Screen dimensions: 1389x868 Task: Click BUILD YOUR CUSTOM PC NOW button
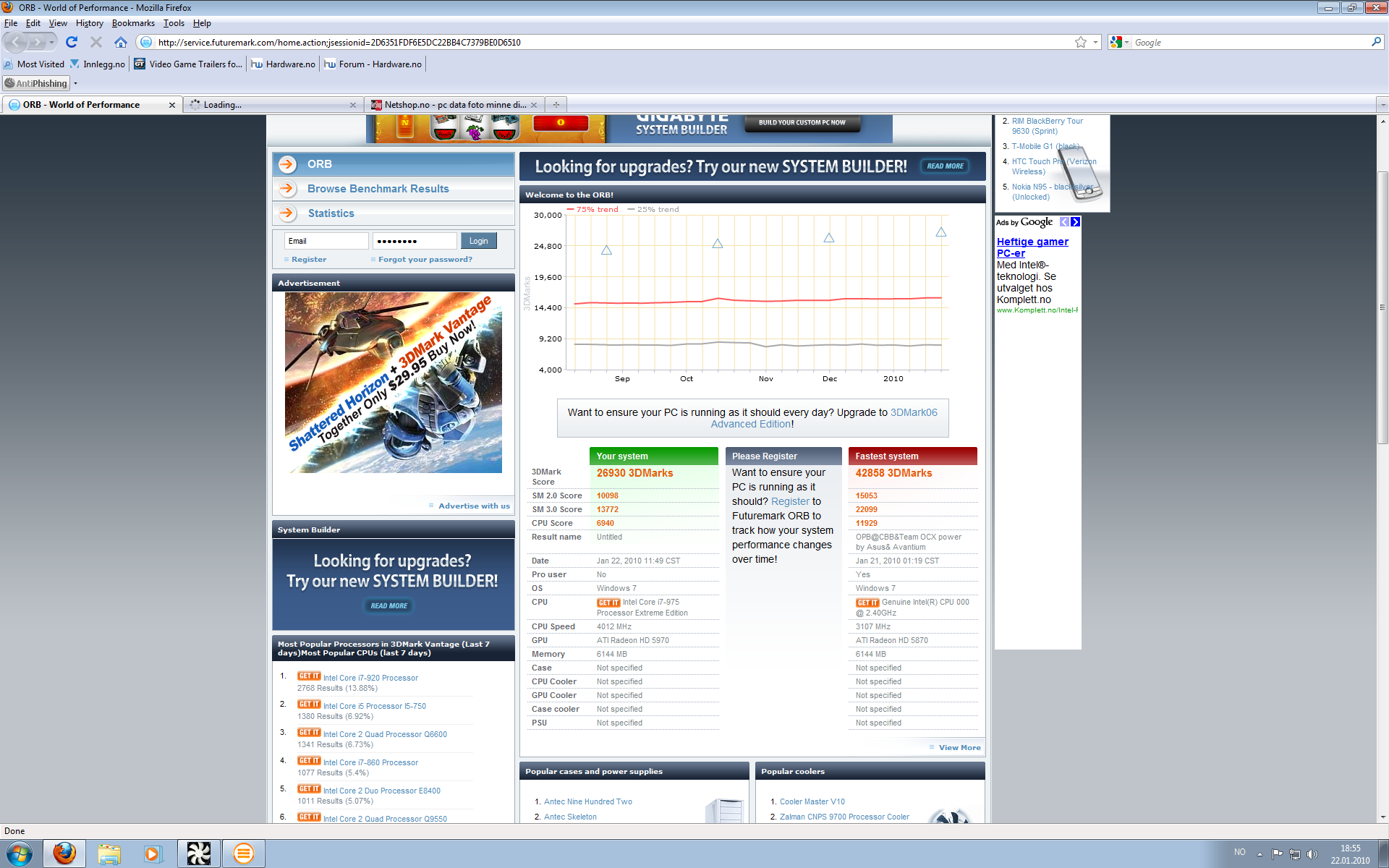(802, 123)
